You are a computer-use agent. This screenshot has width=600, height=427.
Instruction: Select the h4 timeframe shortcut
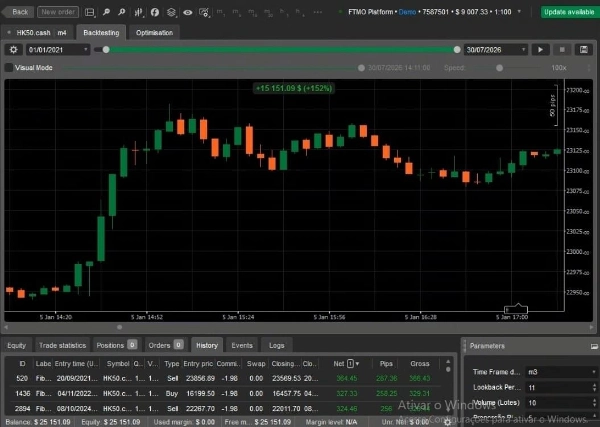click(x=299, y=12)
